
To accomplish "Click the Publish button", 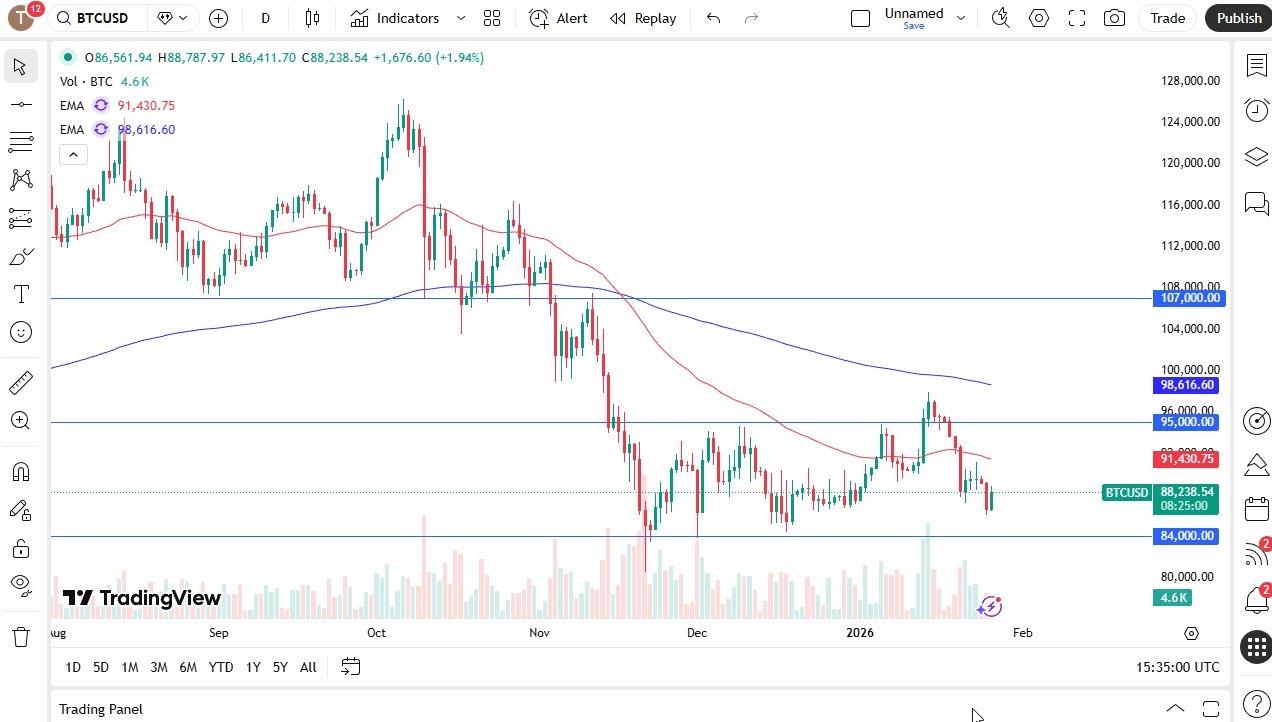I will click(1238, 18).
